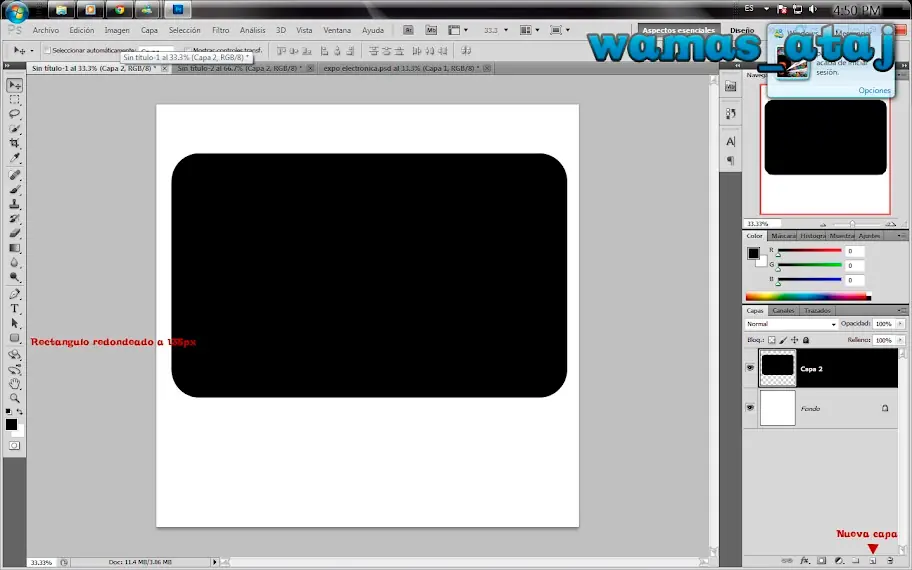This screenshot has width=912, height=570.
Task: Select the Dodge tool
Action: (x=15, y=277)
